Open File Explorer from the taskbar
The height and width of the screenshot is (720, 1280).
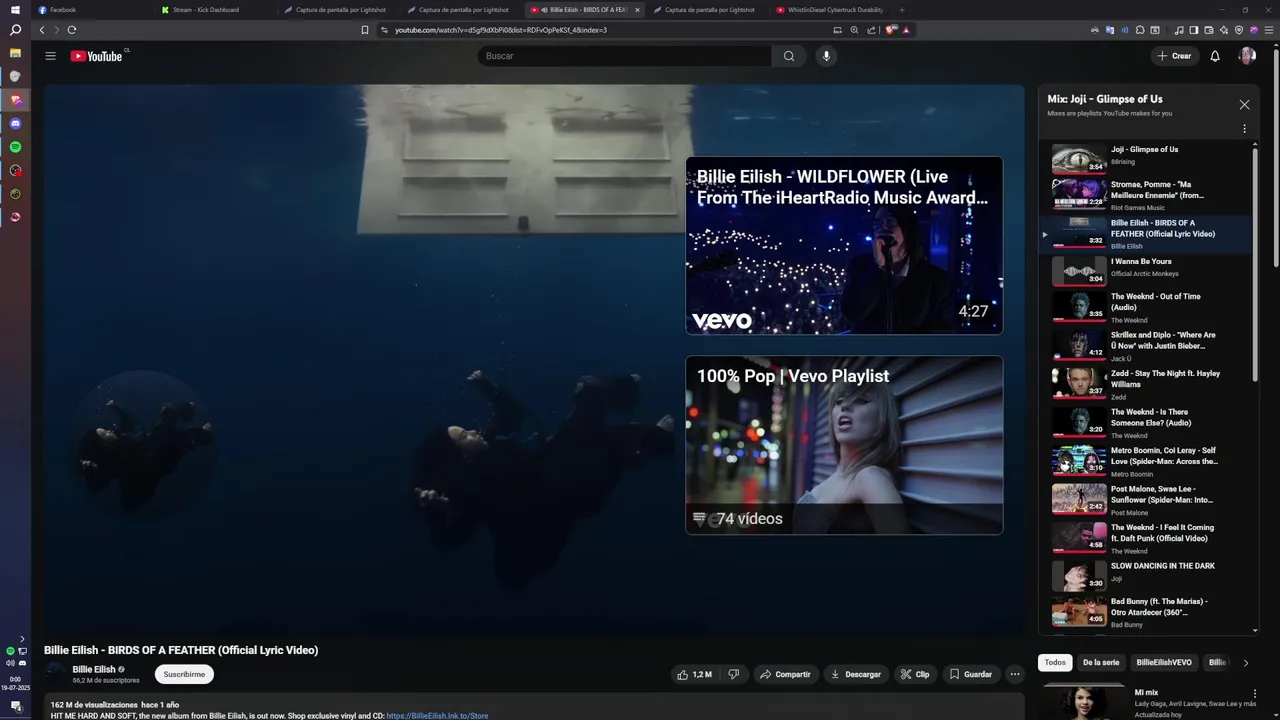[15, 52]
